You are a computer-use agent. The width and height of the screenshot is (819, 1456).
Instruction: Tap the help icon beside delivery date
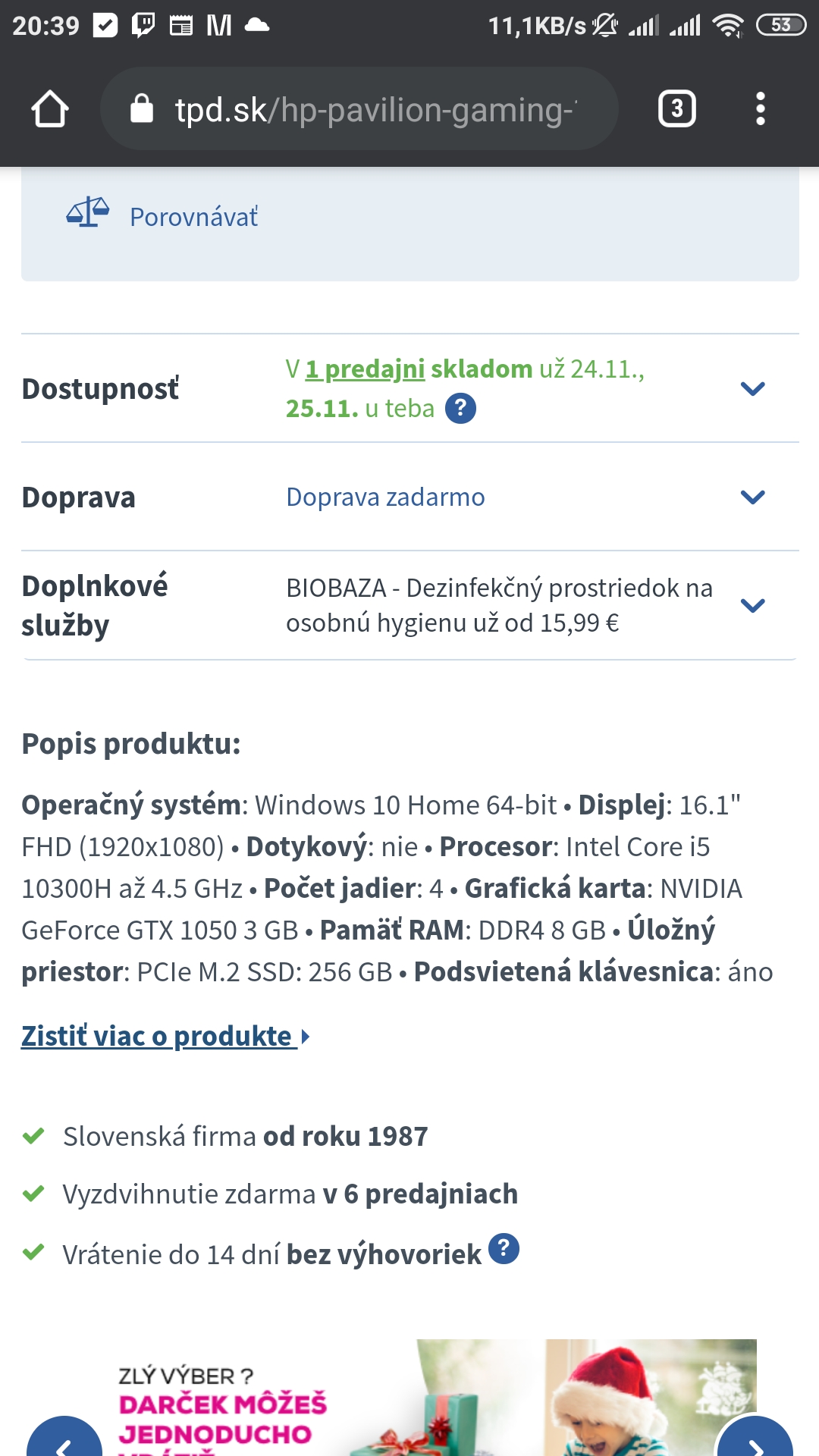coord(460,409)
